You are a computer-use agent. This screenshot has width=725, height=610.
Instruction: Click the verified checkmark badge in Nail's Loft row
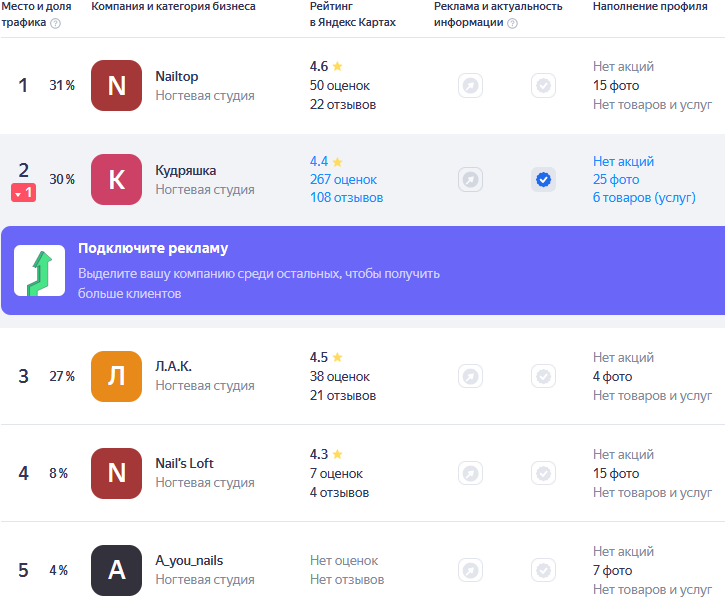click(543, 474)
